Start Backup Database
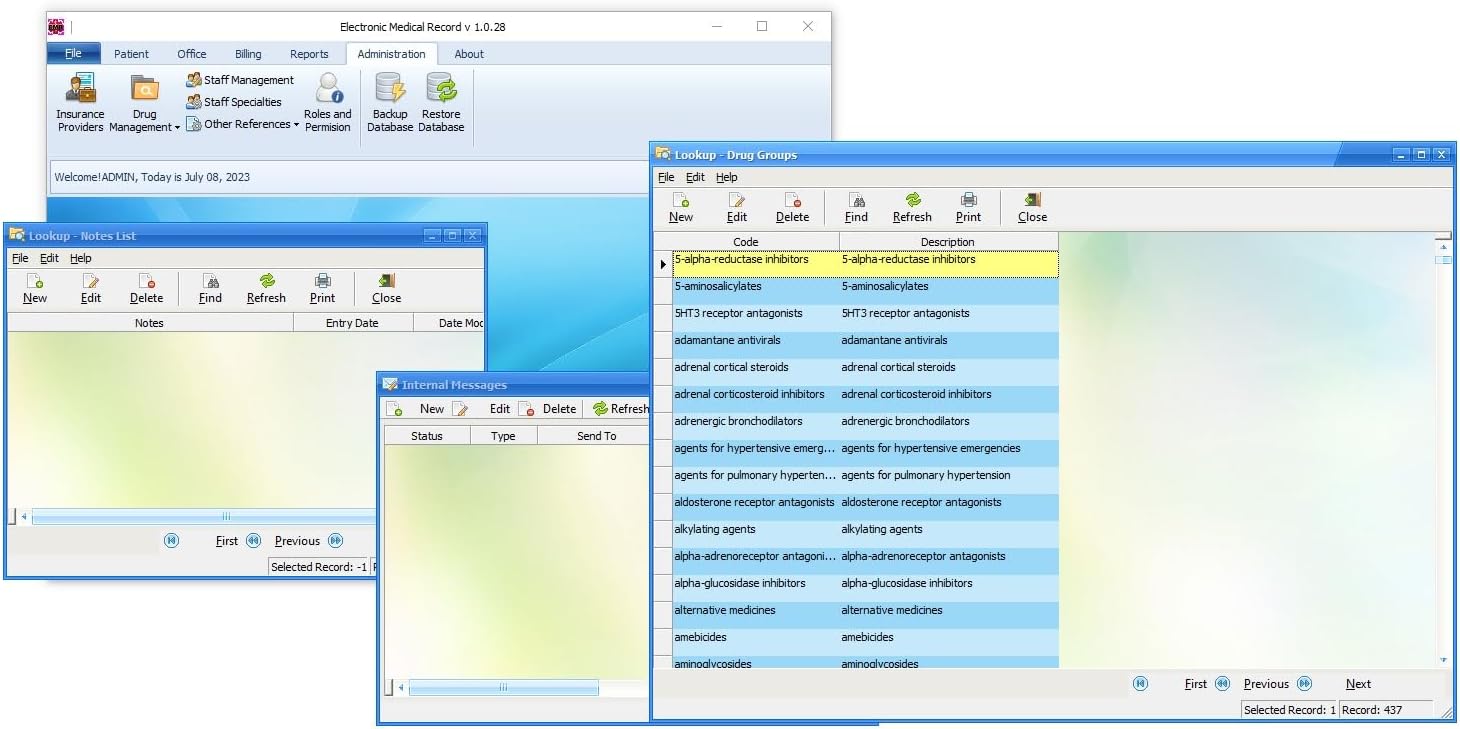Image resolution: width=1460 pixels, height=729 pixels. tap(390, 100)
